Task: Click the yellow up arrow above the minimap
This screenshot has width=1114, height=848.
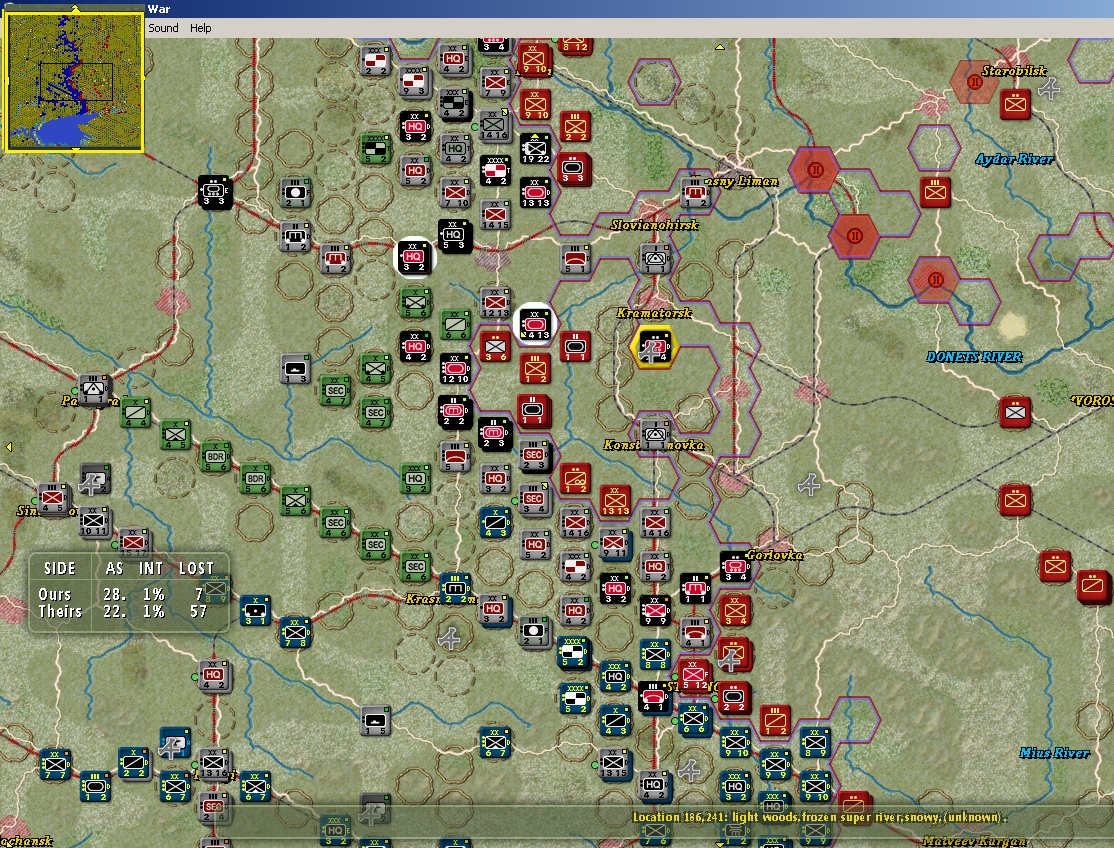Action: coord(75,7)
